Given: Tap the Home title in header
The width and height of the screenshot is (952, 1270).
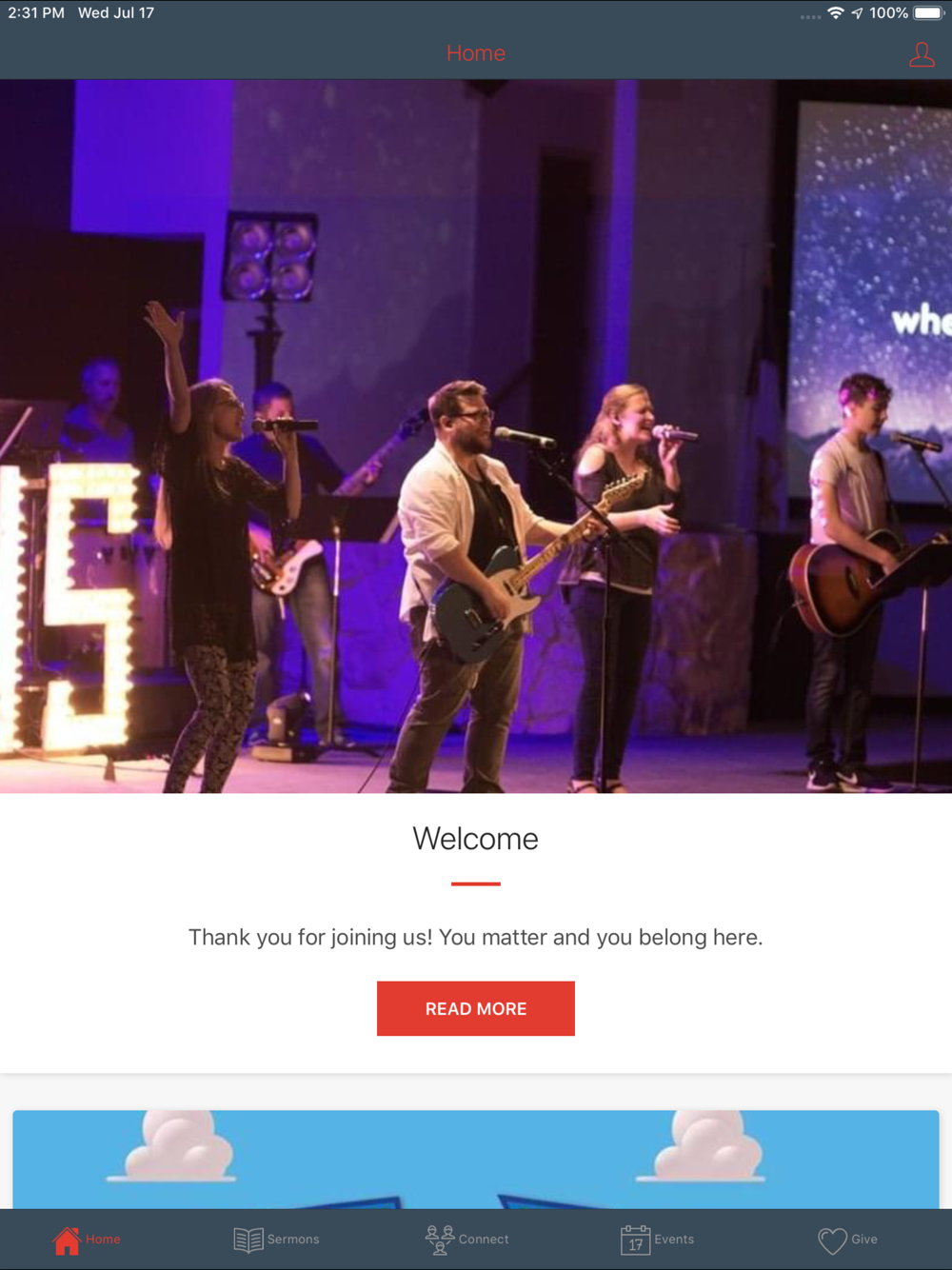Looking at the screenshot, I should click(x=476, y=53).
